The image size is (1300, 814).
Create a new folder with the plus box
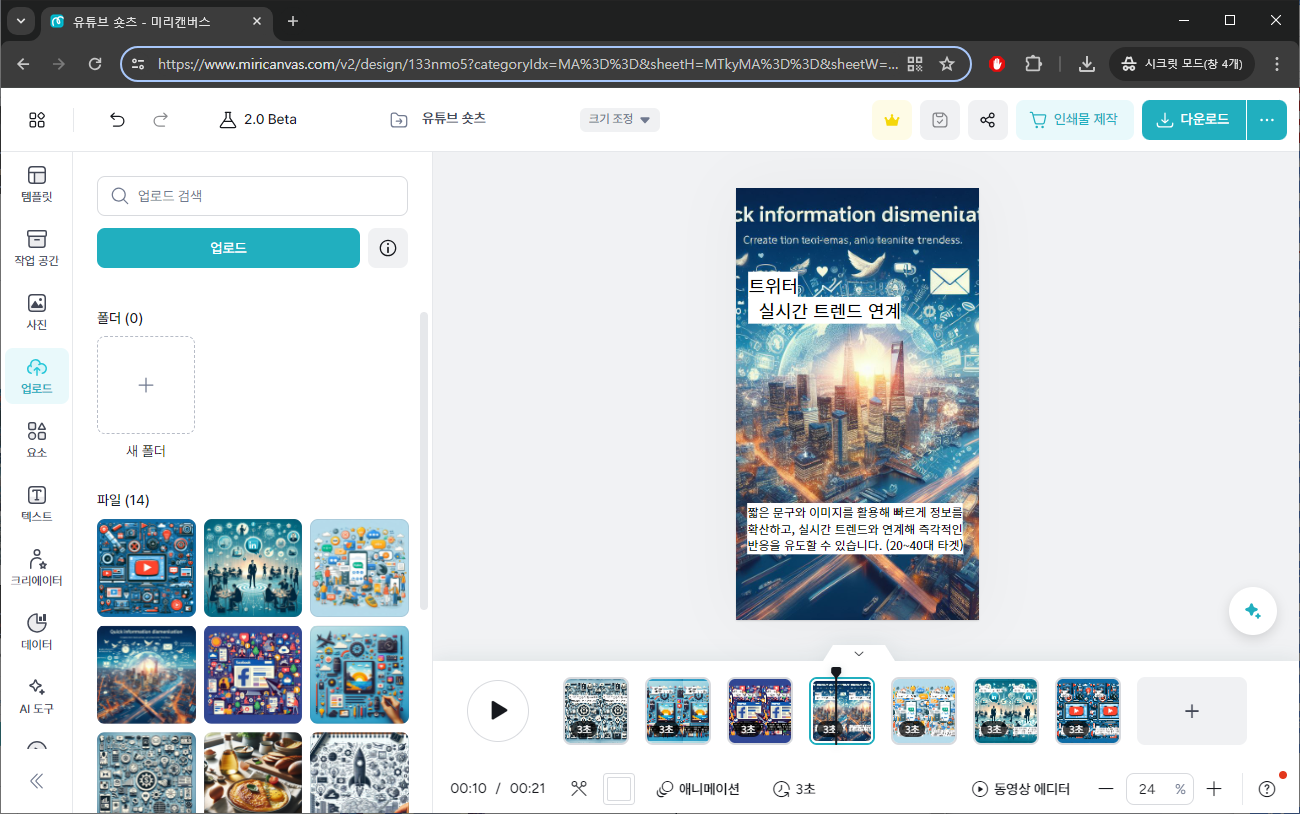coord(146,385)
